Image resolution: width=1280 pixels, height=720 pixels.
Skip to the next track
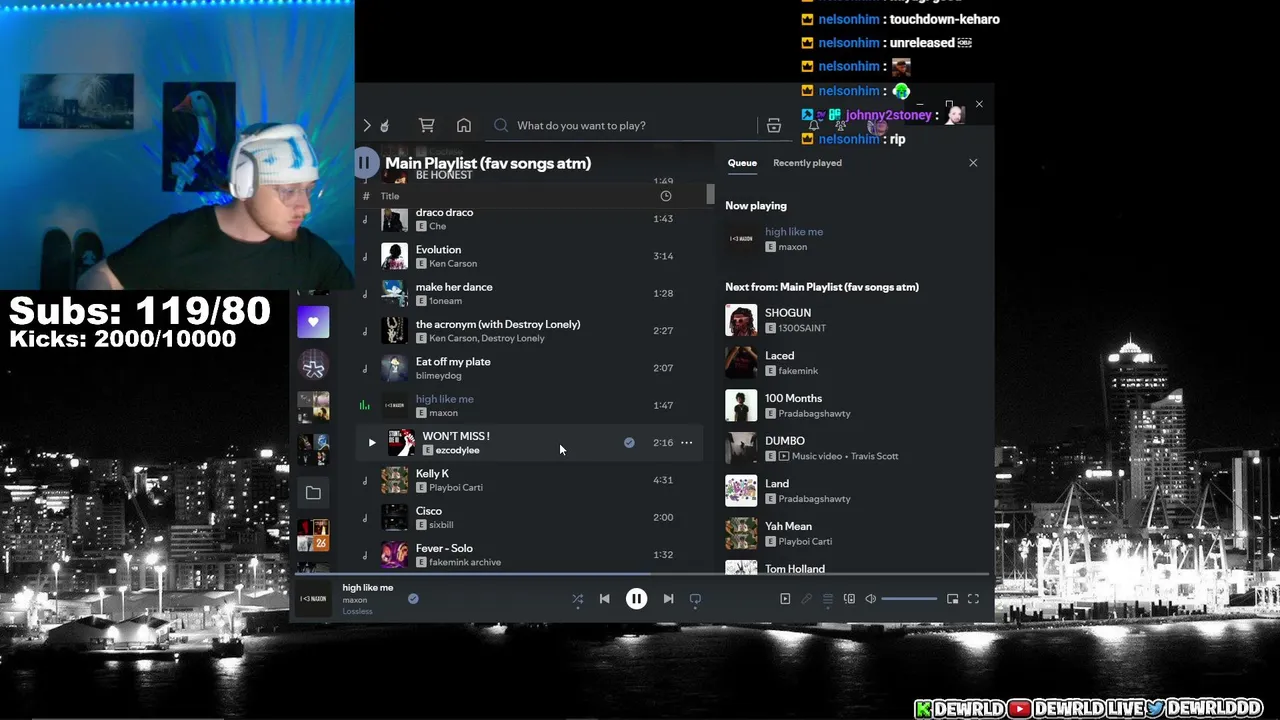pos(668,599)
